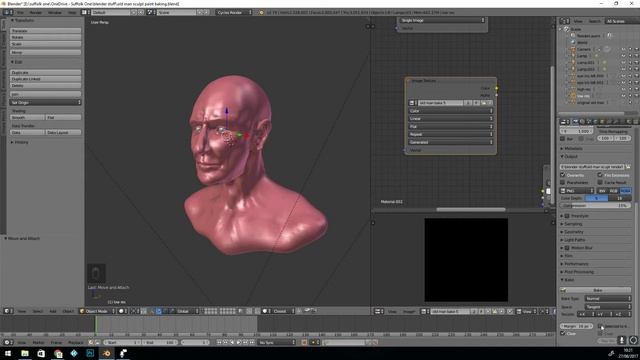Toggle auto keyframe record button

304,342
